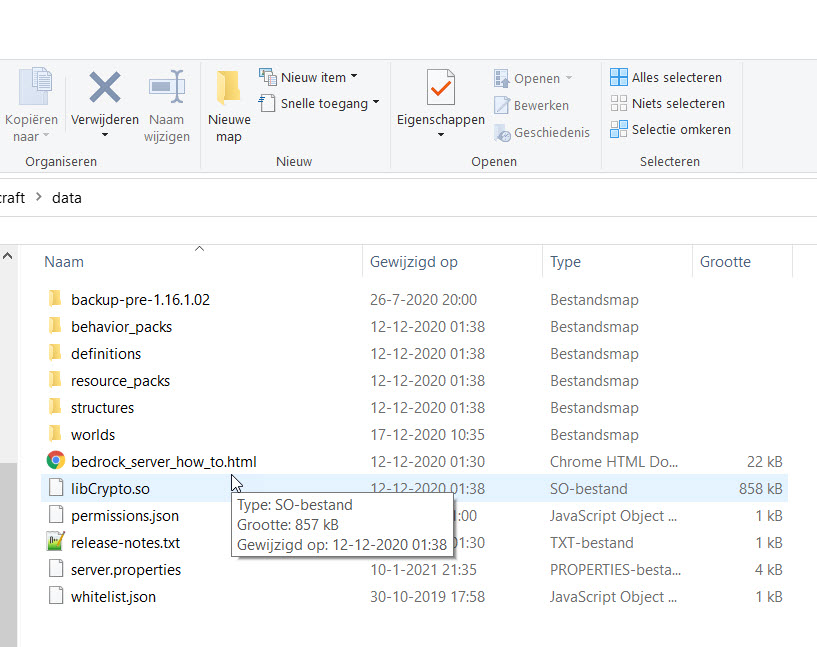Select file name release-notes.txt
Screen dimensions: 817x647
[x=126, y=543]
